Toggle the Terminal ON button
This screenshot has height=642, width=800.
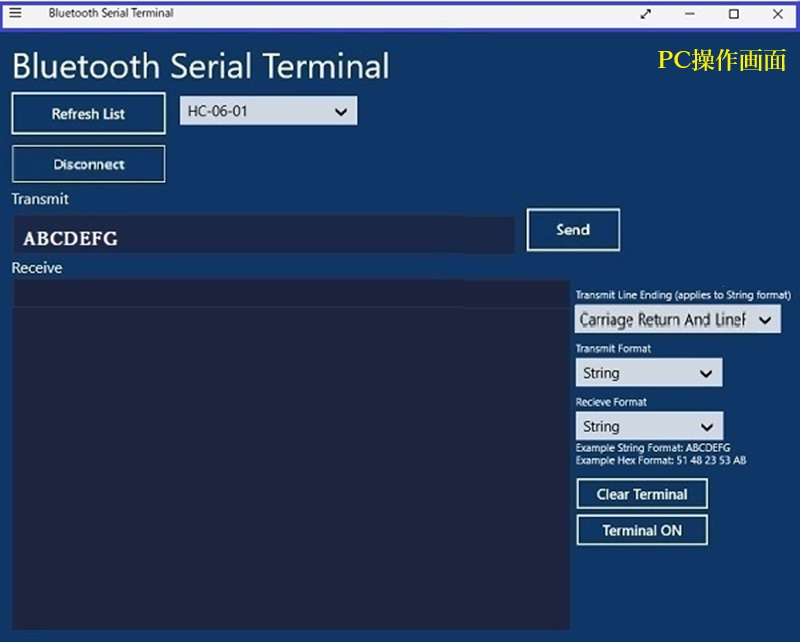point(642,531)
